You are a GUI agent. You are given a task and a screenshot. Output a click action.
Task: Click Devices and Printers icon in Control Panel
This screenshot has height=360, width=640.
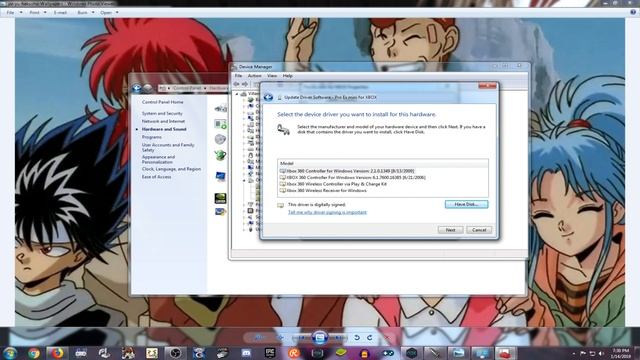coord(220,108)
